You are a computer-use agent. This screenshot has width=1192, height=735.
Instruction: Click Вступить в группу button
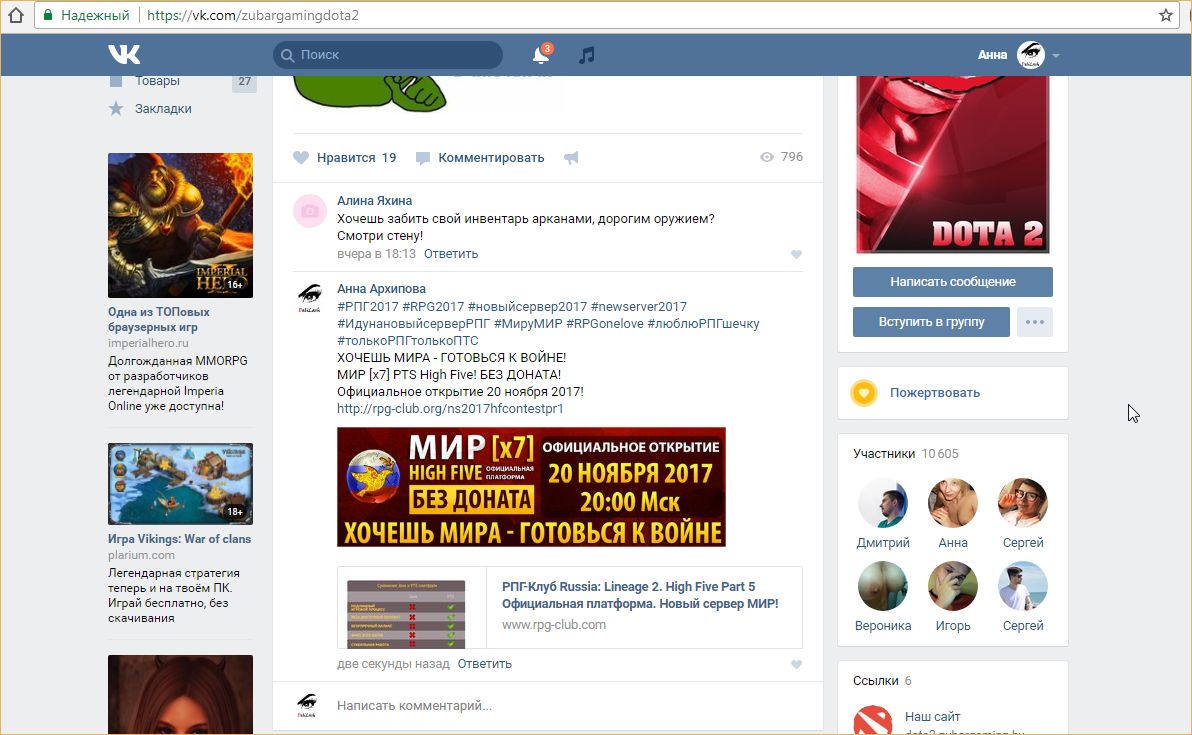point(931,322)
